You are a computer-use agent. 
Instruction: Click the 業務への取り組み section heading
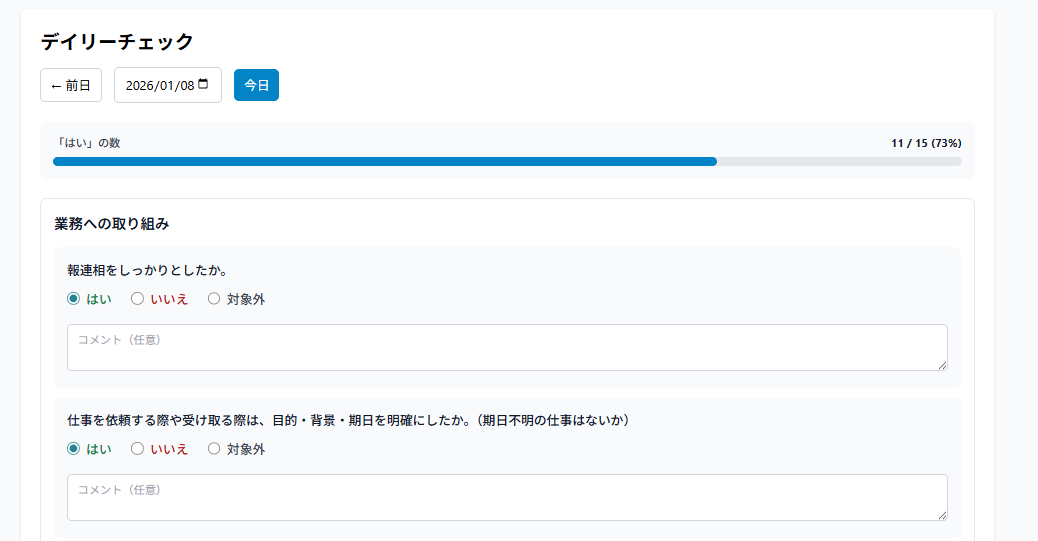pyautogui.click(x=111, y=224)
